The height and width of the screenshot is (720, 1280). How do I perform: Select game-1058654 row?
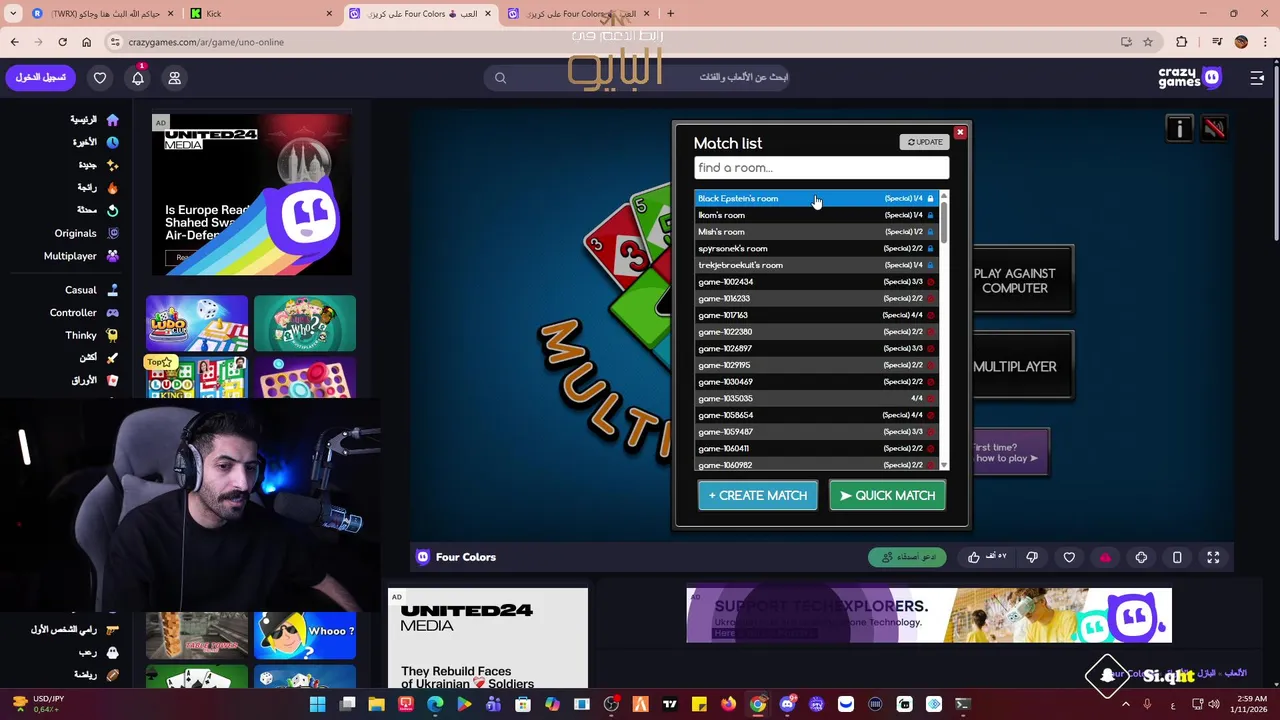coord(816,415)
